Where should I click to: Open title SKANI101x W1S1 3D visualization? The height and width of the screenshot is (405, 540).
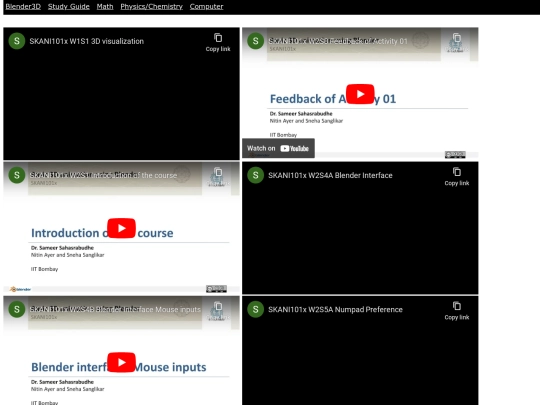click(86, 41)
